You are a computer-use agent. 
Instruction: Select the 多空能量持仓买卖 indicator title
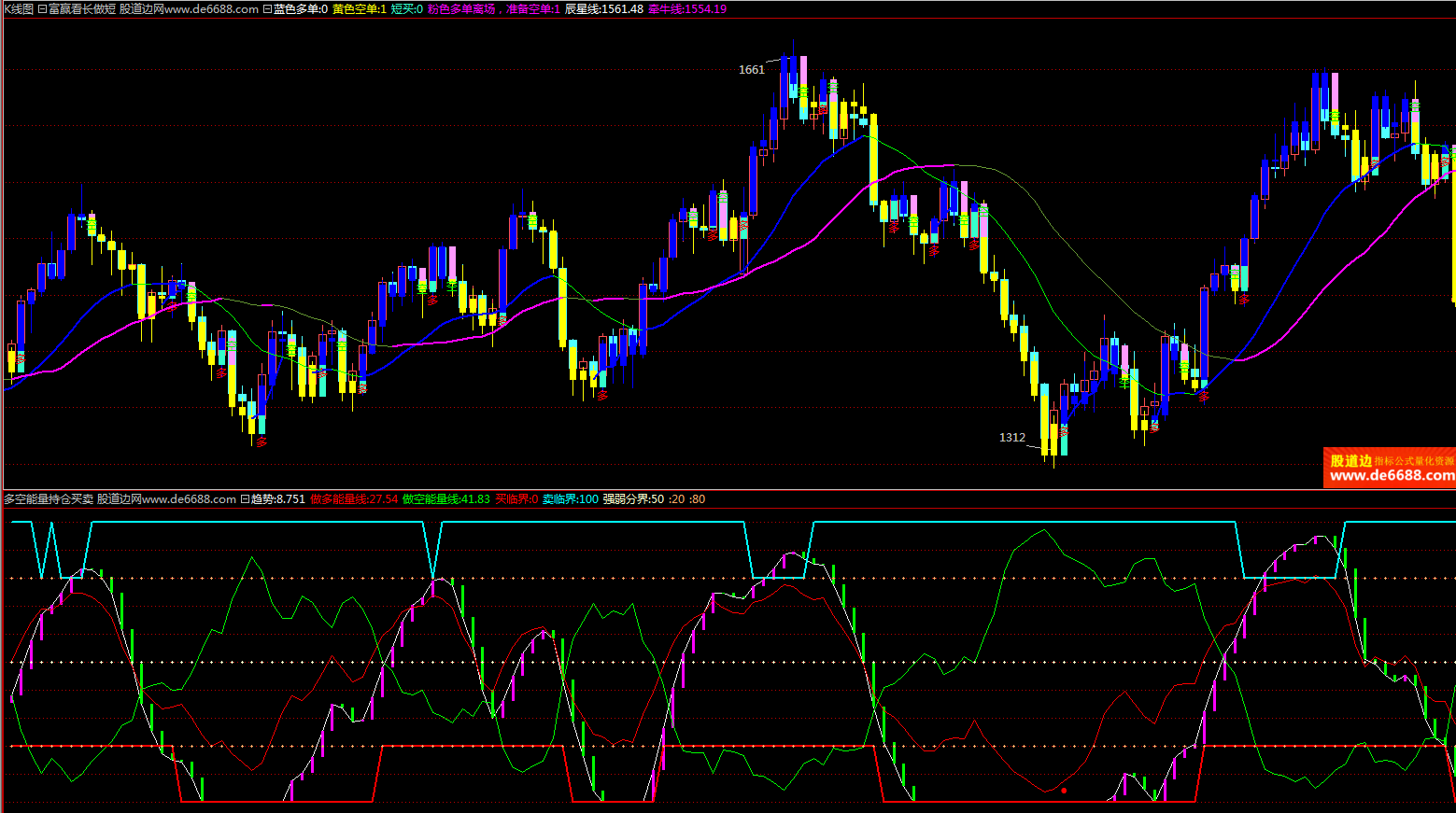pos(49,499)
